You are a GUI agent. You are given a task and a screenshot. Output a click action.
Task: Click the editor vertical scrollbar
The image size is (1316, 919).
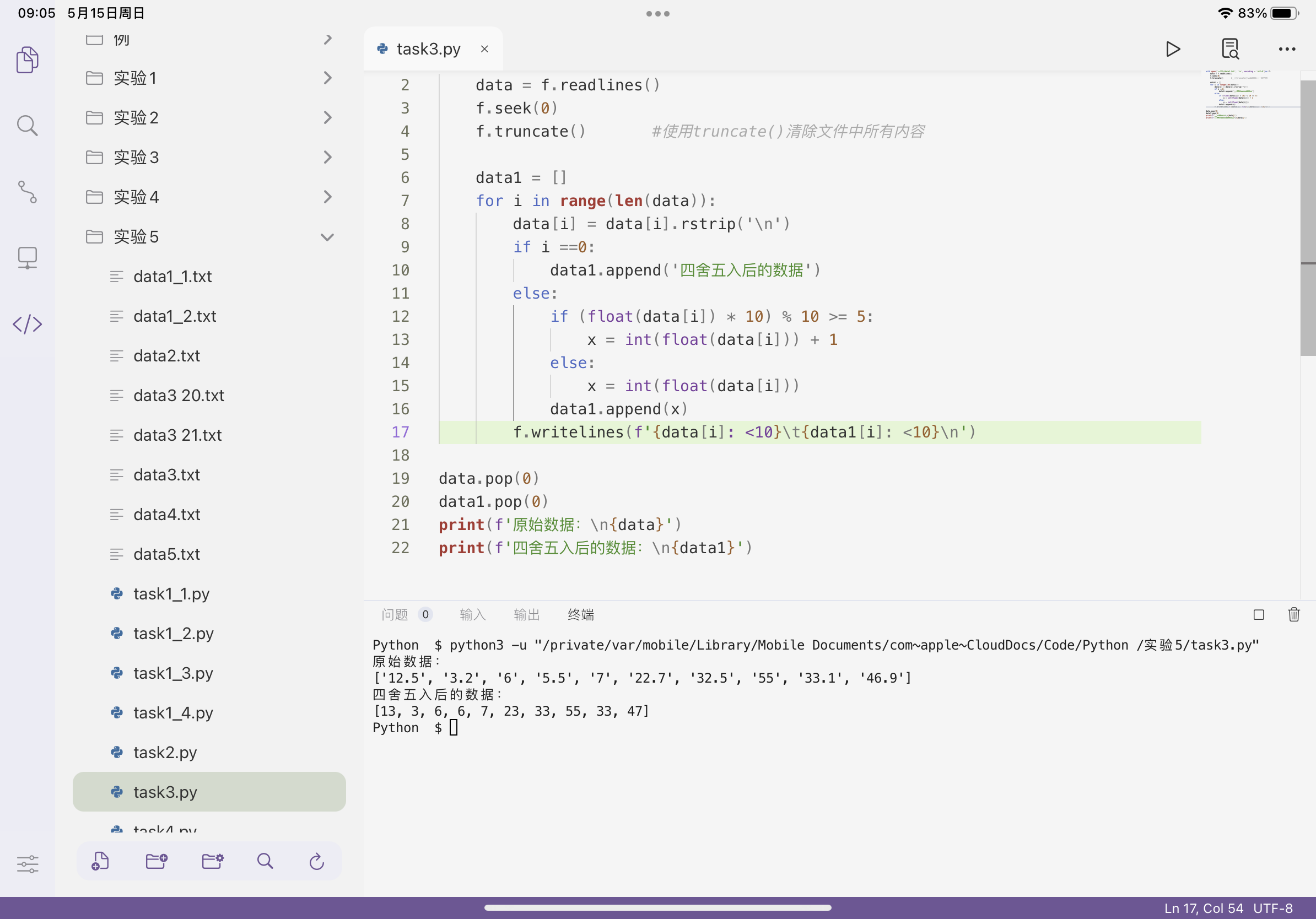[x=1308, y=218]
